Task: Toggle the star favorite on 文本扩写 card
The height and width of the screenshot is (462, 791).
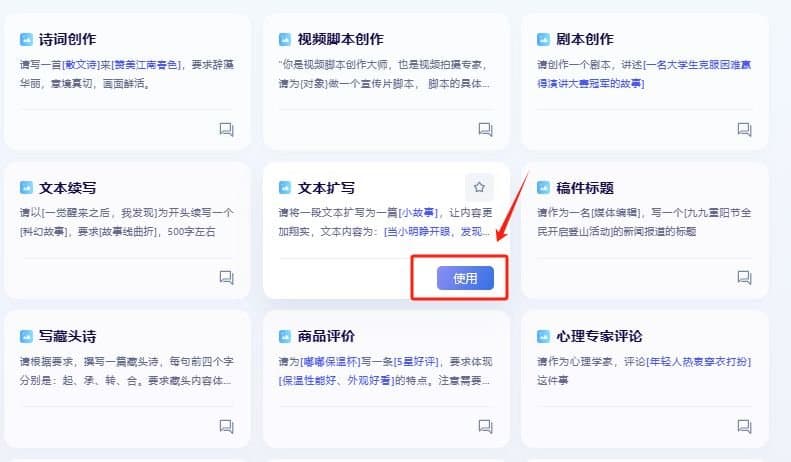Action: pyautogui.click(x=479, y=188)
